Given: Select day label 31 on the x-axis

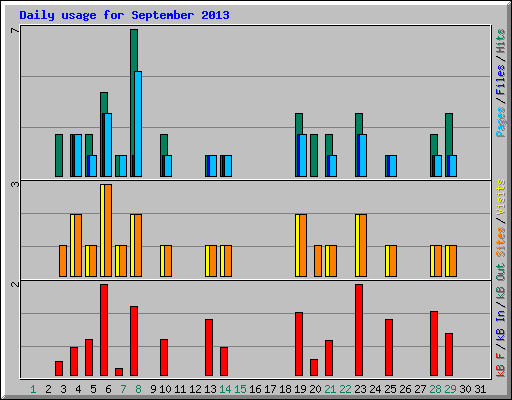Looking at the screenshot, I should (480, 389).
